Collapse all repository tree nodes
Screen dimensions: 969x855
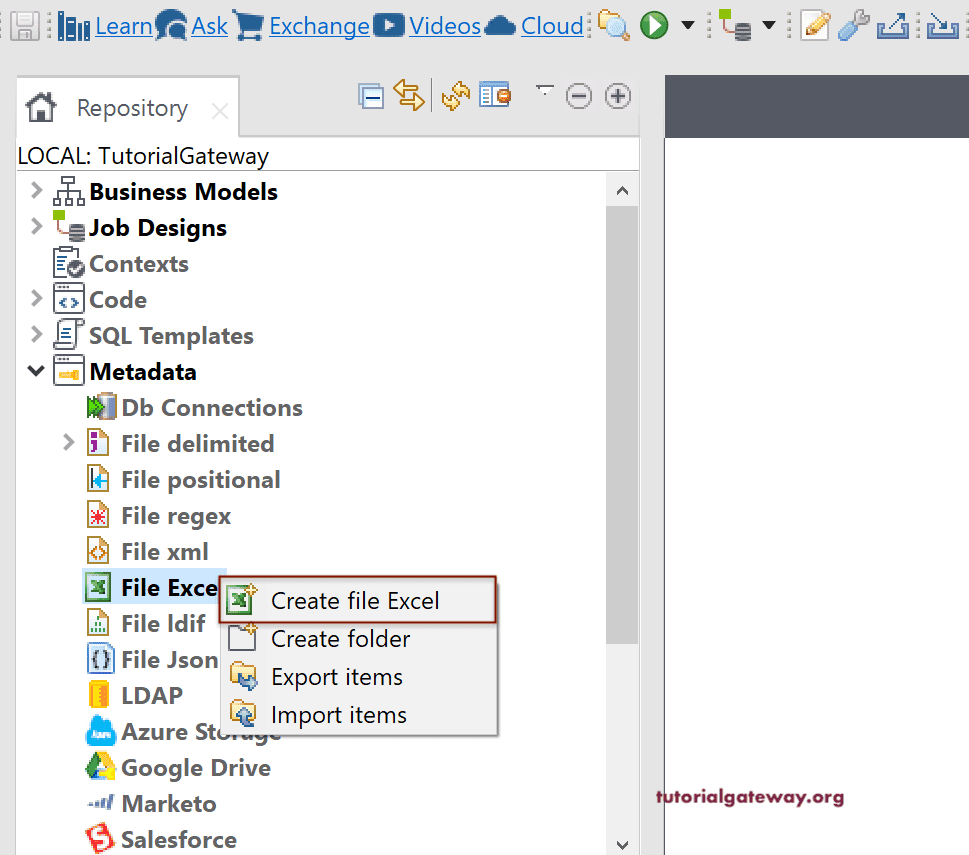pos(371,95)
